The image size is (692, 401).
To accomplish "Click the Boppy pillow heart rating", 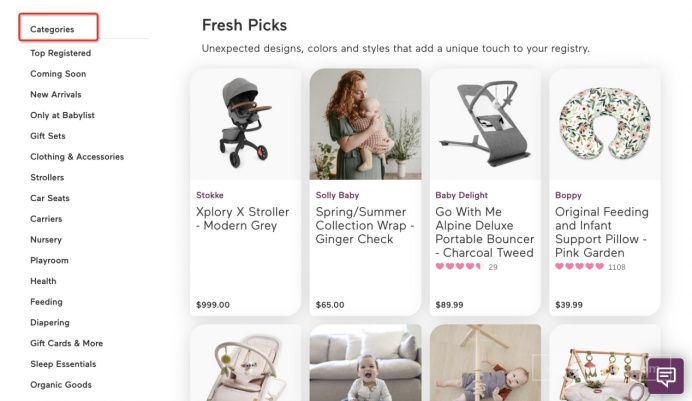I will 579,266.
